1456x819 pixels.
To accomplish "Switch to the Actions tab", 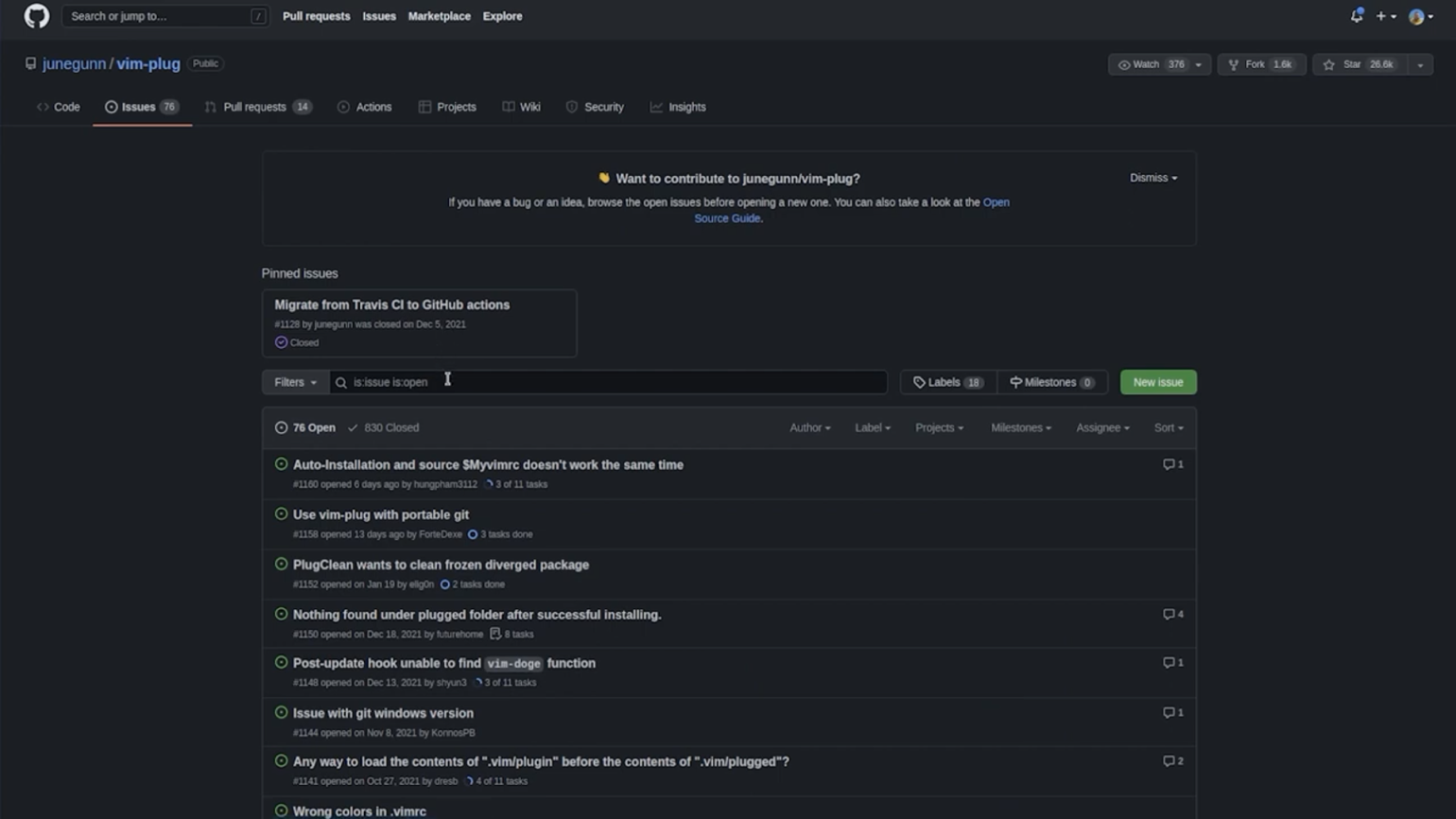I will (364, 107).
